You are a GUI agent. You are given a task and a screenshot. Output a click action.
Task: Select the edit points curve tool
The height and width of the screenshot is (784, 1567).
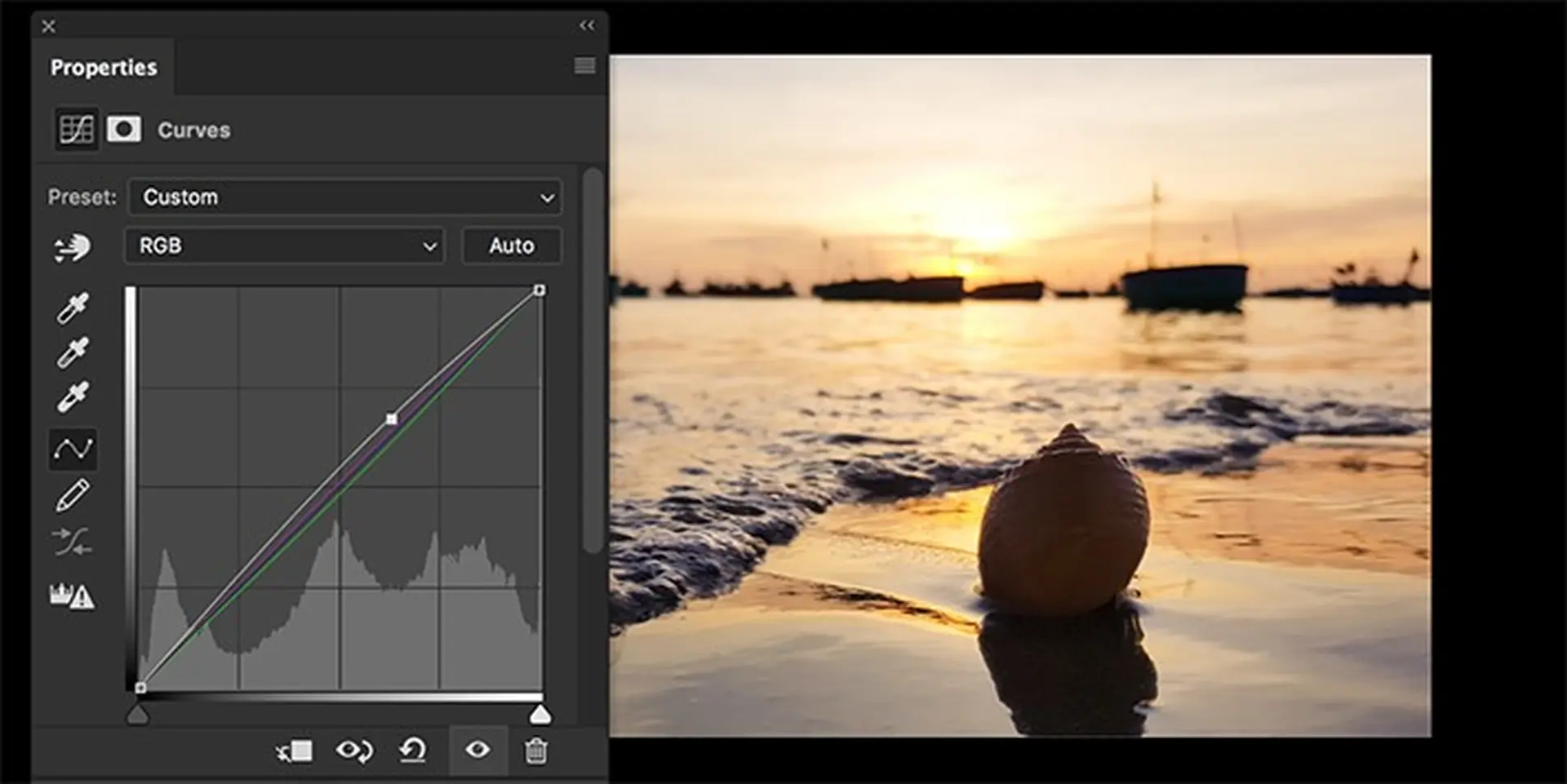(x=73, y=449)
